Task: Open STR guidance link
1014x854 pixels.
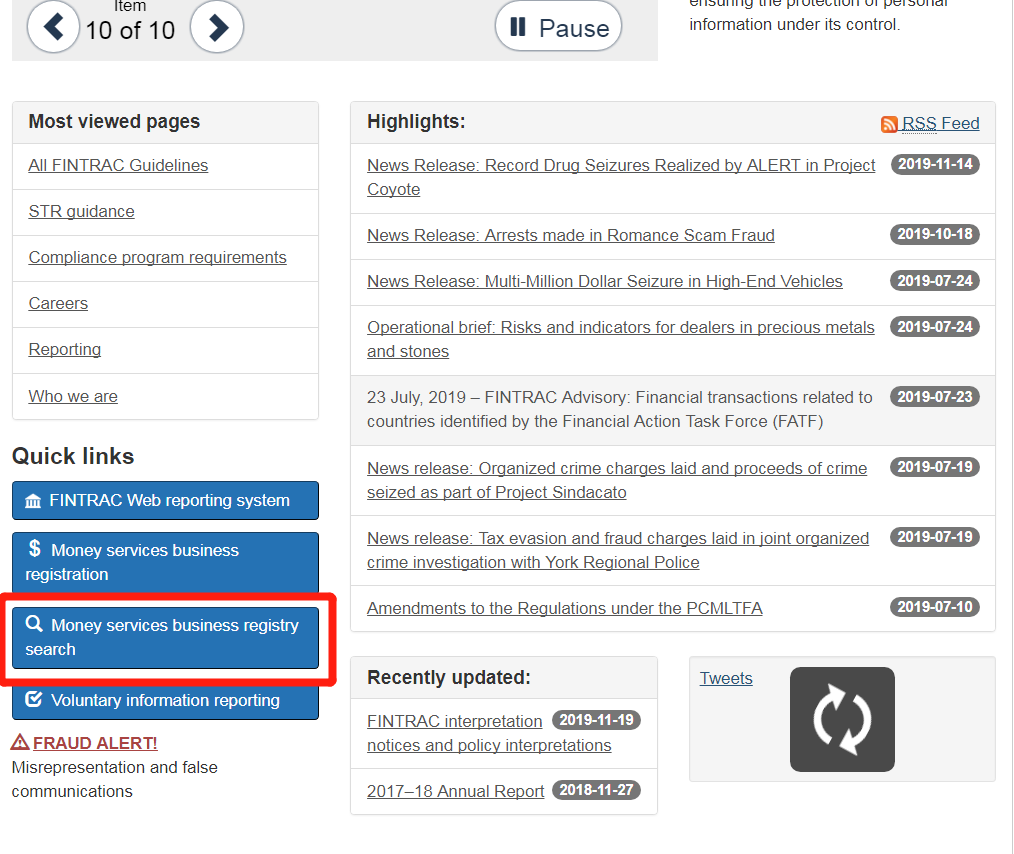Action: [81, 211]
